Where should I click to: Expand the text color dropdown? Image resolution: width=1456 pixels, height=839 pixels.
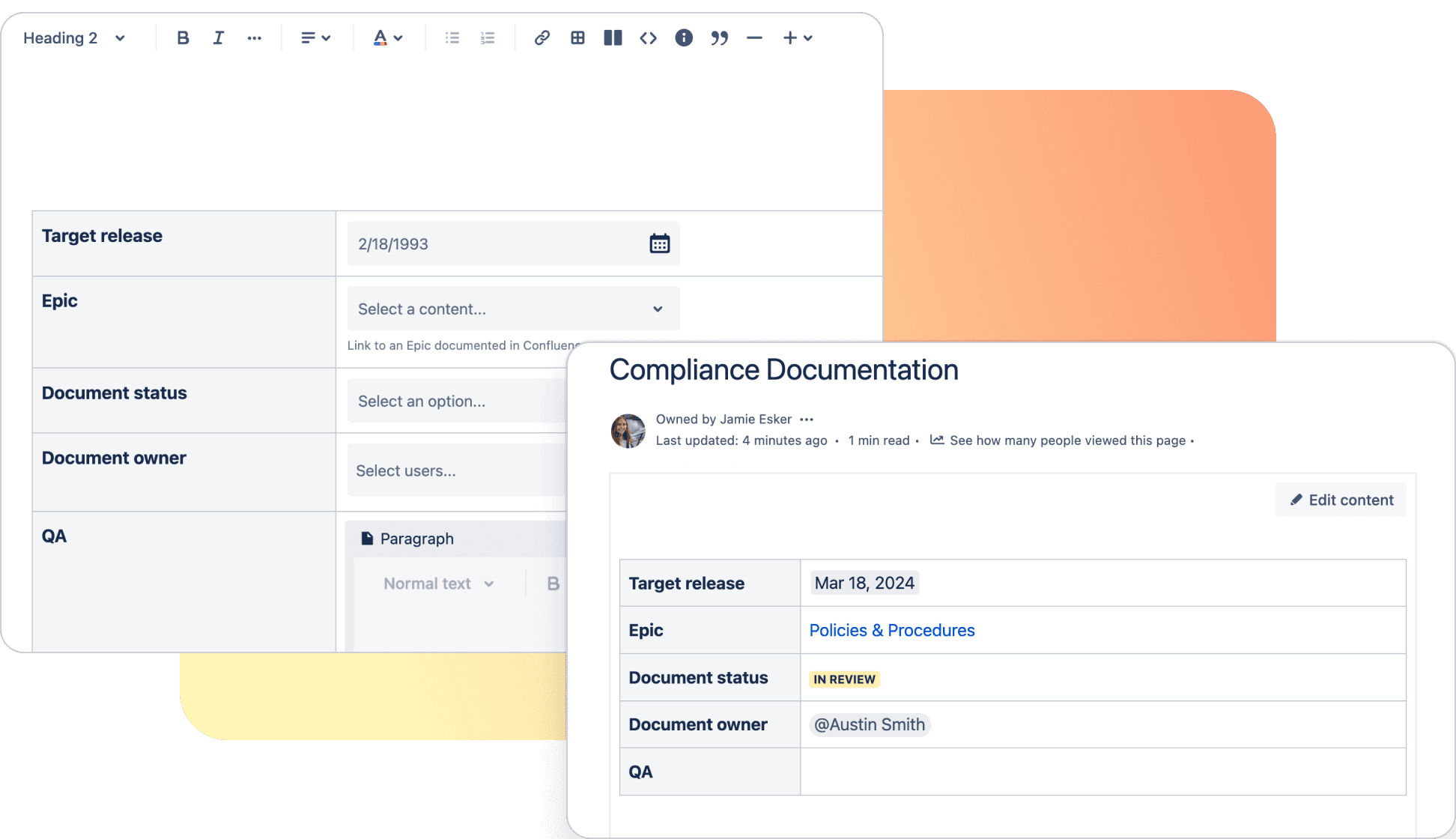click(x=398, y=37)
